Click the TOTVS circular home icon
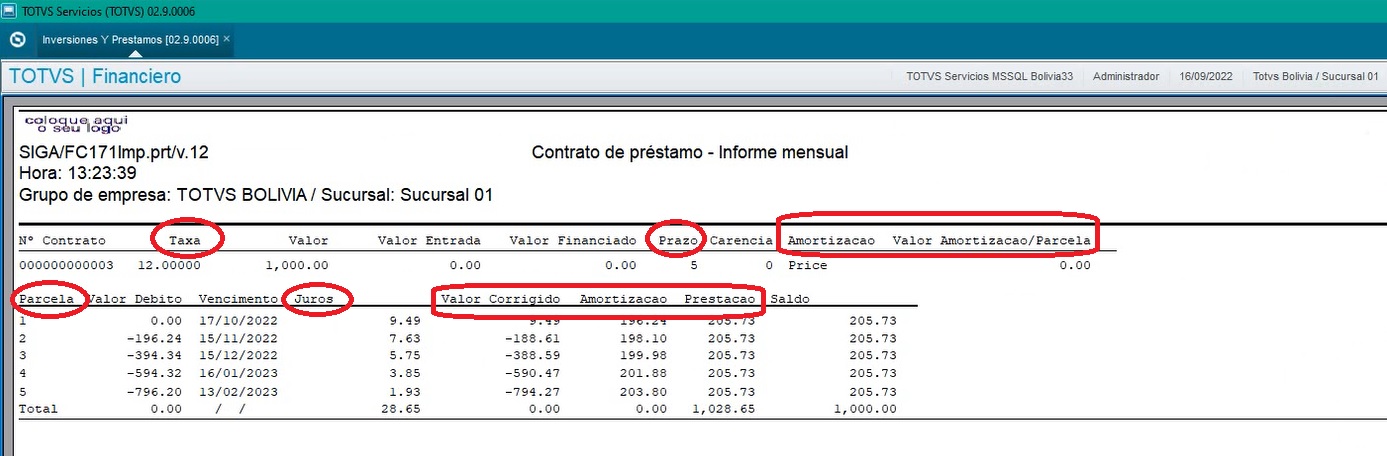The width and height of the screenshot is (1387, 456). click(x=16, y=40)
